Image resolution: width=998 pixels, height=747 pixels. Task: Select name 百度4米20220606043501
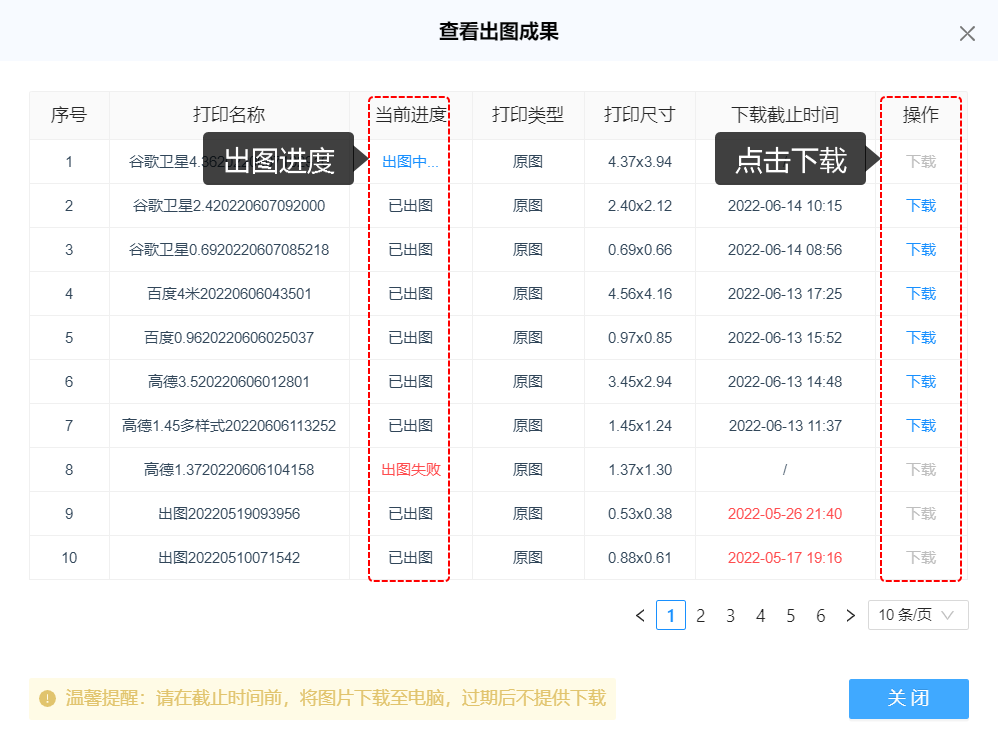coord(229,293)
